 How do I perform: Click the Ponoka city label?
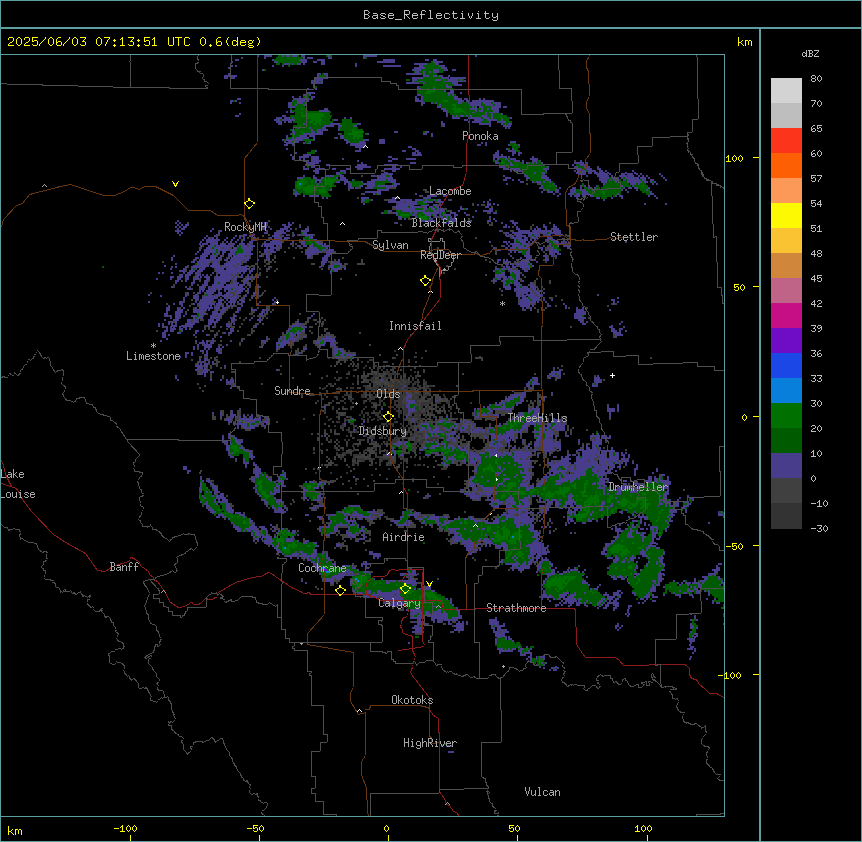(480, 136)
